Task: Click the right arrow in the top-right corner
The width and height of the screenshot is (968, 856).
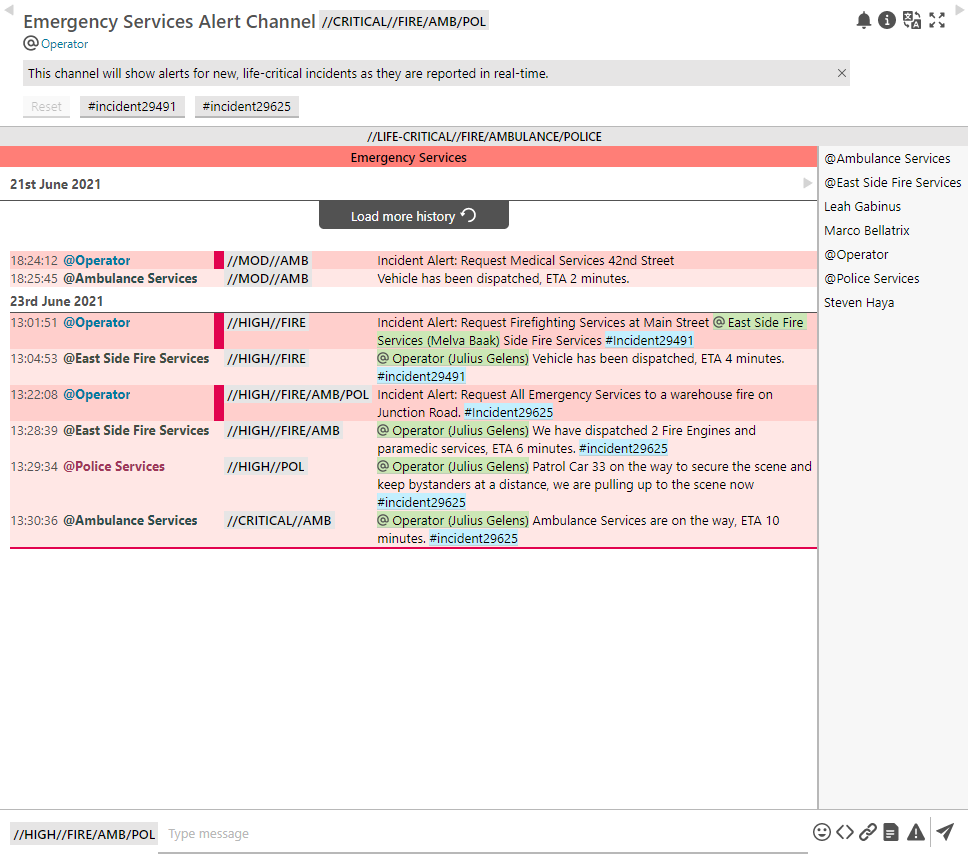Action: tap(960, 9)
